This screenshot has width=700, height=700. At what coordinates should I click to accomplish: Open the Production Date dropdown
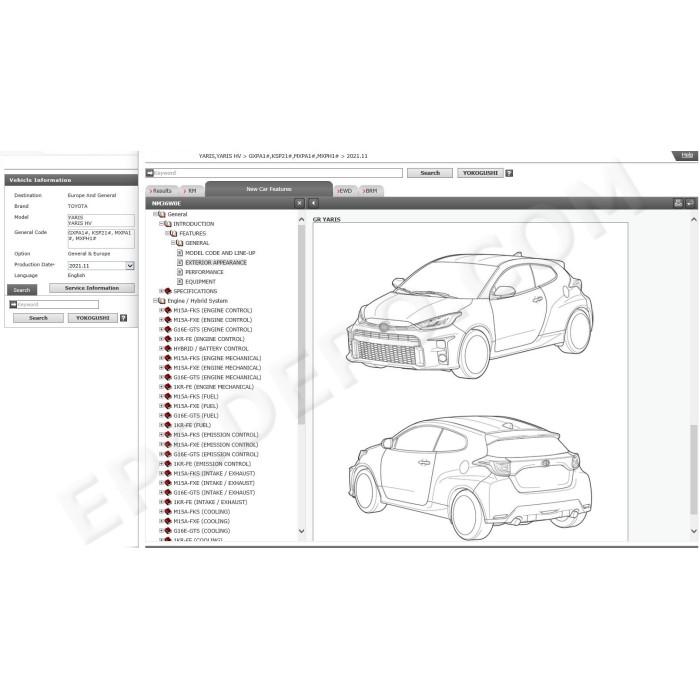129,266
